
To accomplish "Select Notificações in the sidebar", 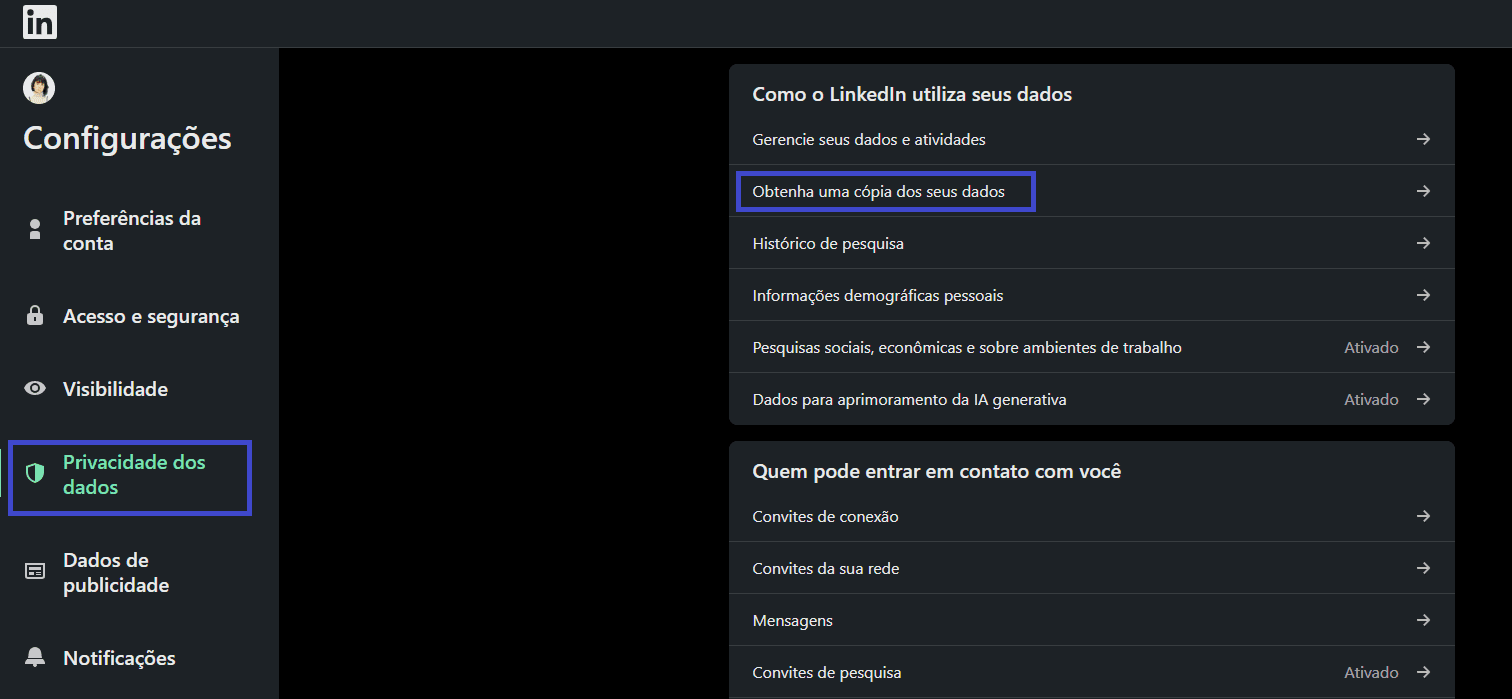I will coord(119,657).
